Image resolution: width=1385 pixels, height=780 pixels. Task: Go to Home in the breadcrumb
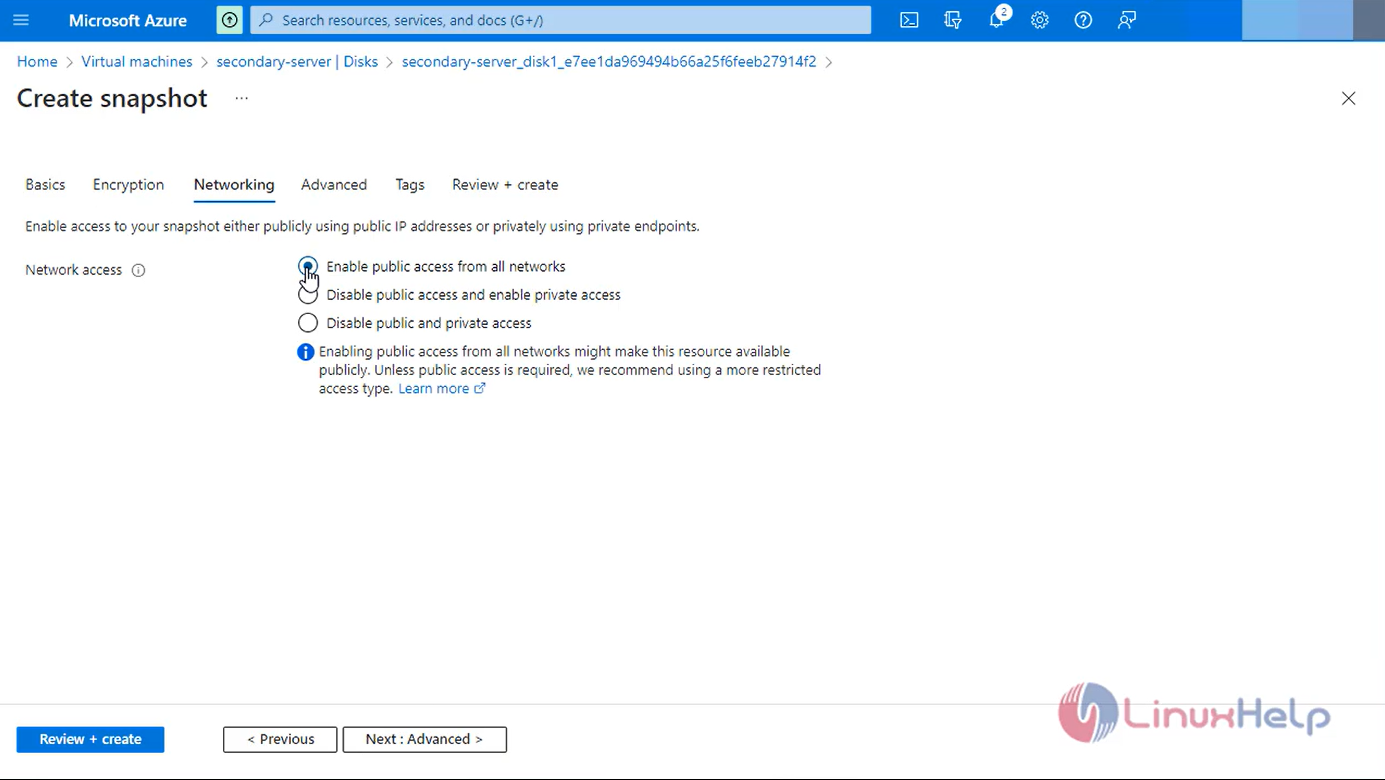[x=37, y=62]
